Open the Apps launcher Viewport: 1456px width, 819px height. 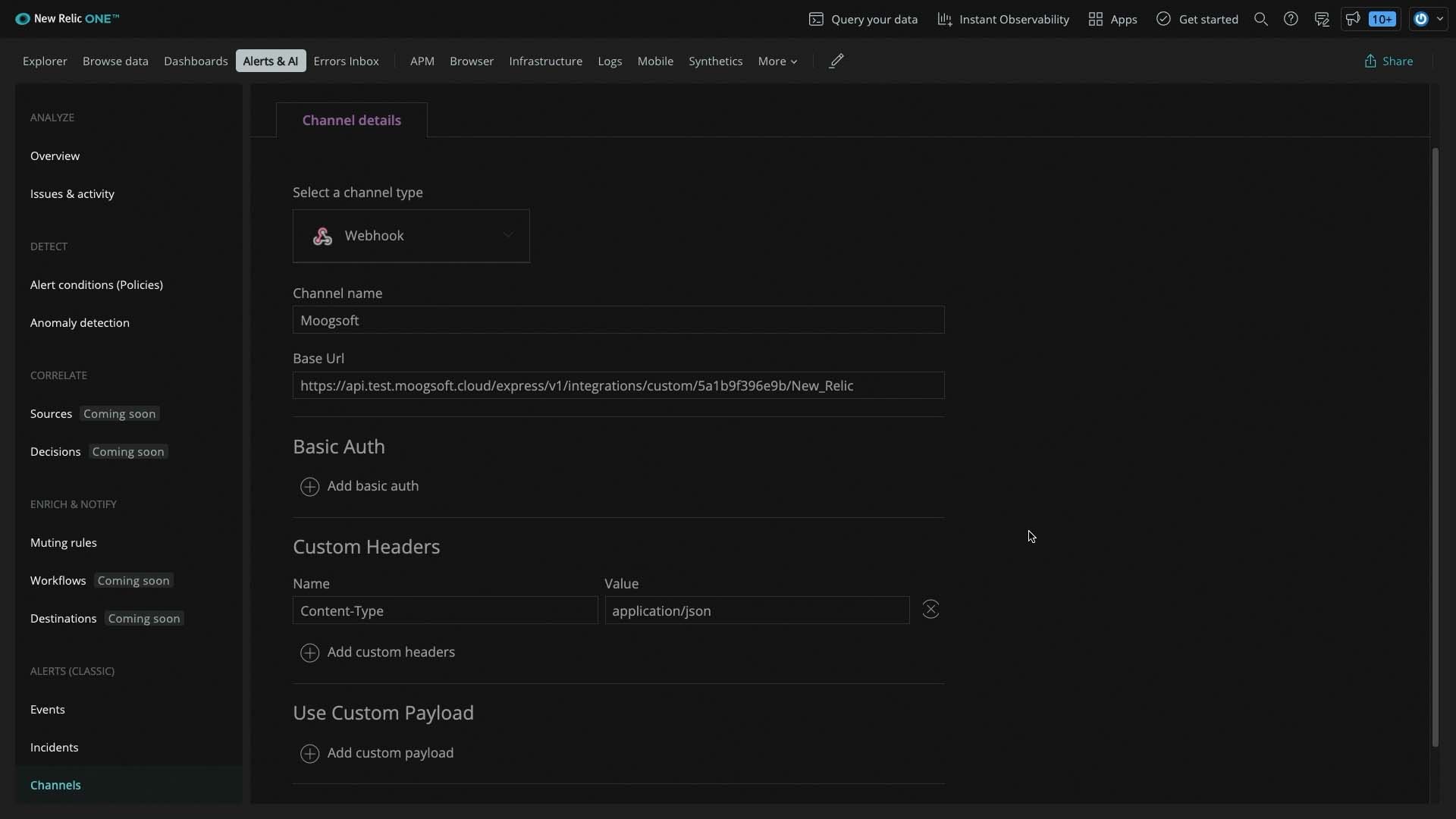[1112, 19]
